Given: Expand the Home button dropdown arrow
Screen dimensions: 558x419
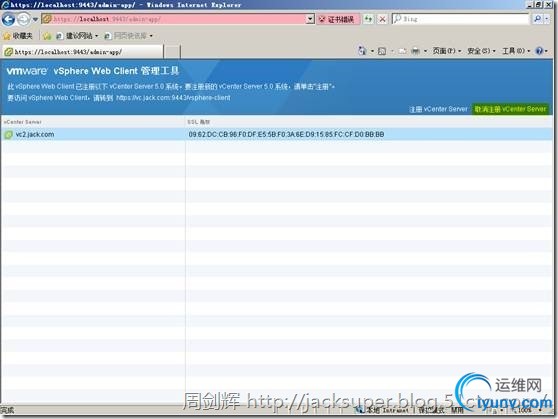Looking at the screenshot, I should coord(372,52).
